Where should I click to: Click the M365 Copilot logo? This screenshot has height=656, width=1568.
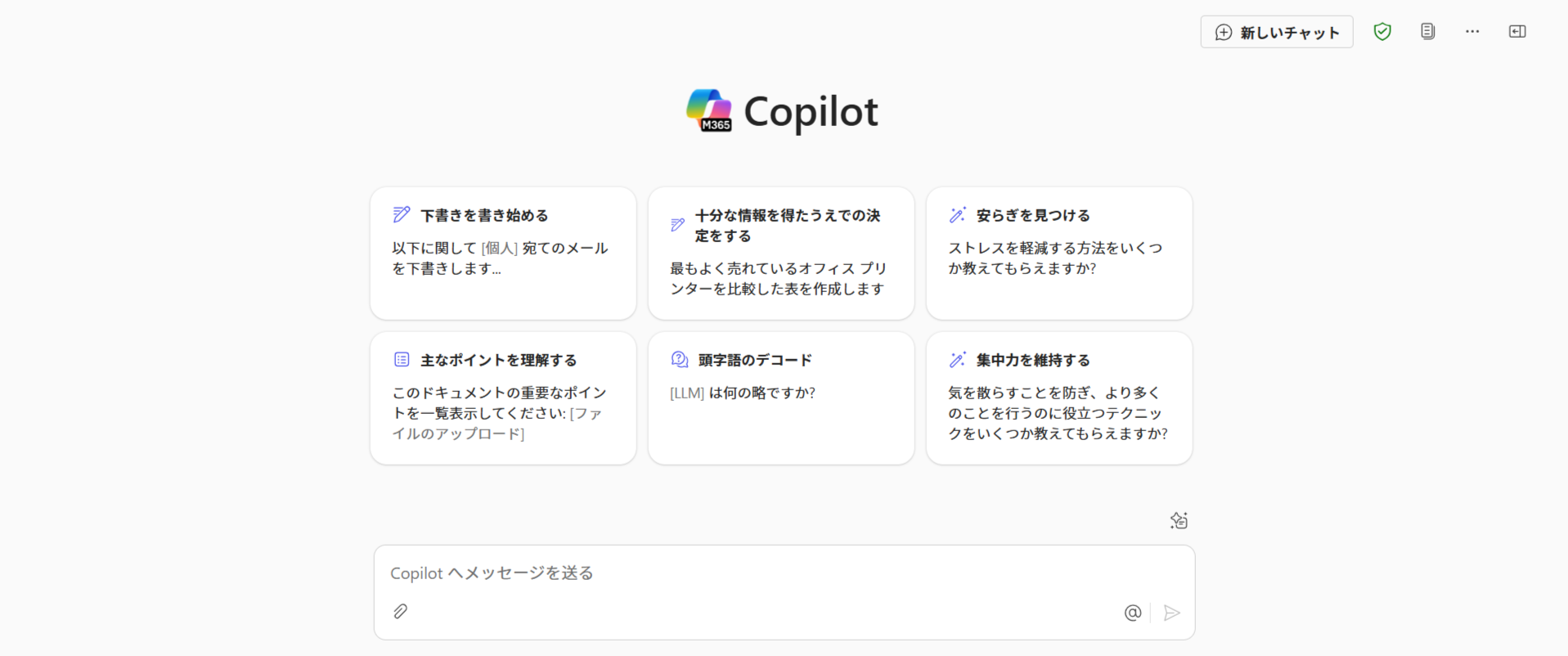[710, 110]
